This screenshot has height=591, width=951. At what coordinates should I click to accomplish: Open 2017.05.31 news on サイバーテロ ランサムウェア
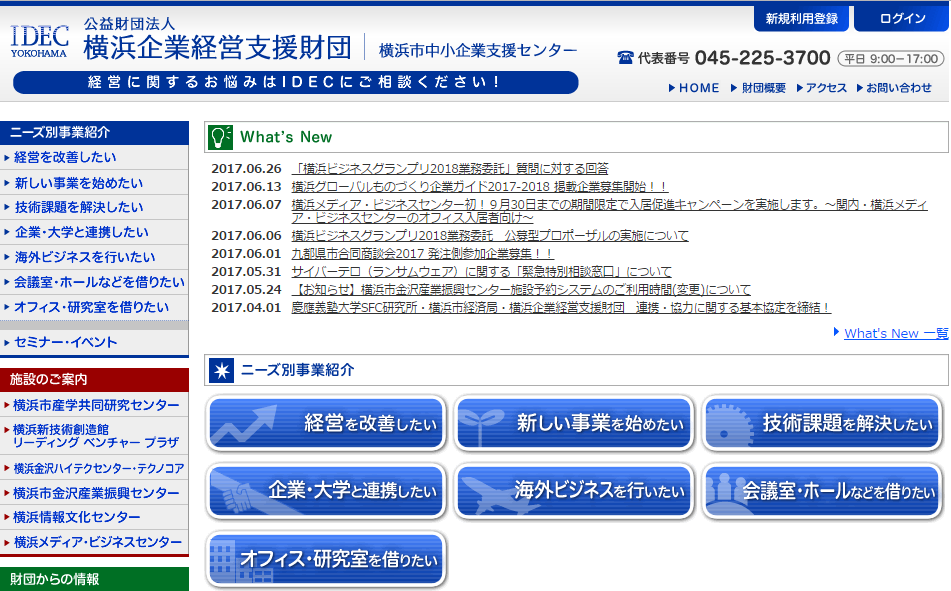pyautogui.click(x=481, y=272)
